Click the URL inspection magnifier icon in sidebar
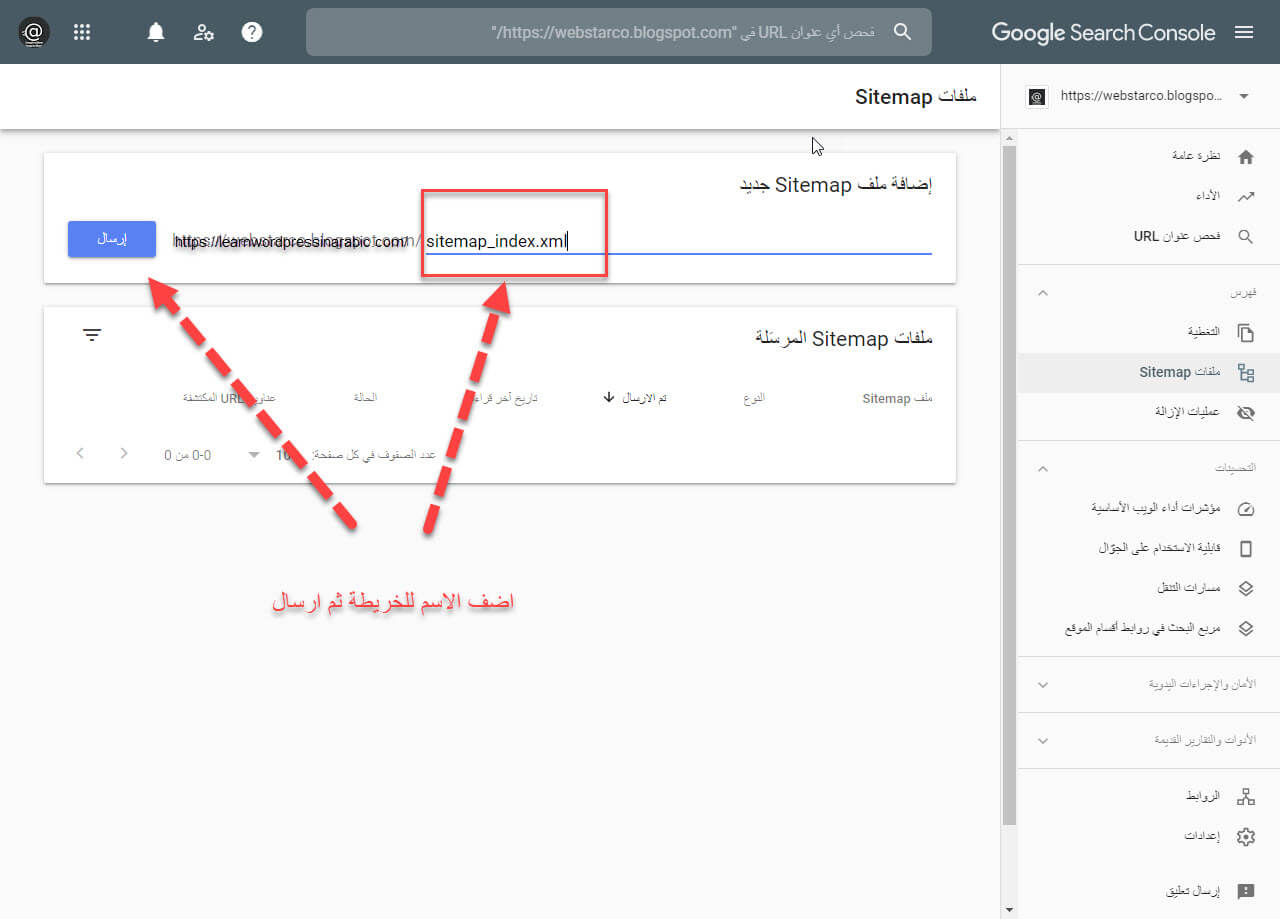This screenshot has width=1280, height=919. pos(1245,237)
